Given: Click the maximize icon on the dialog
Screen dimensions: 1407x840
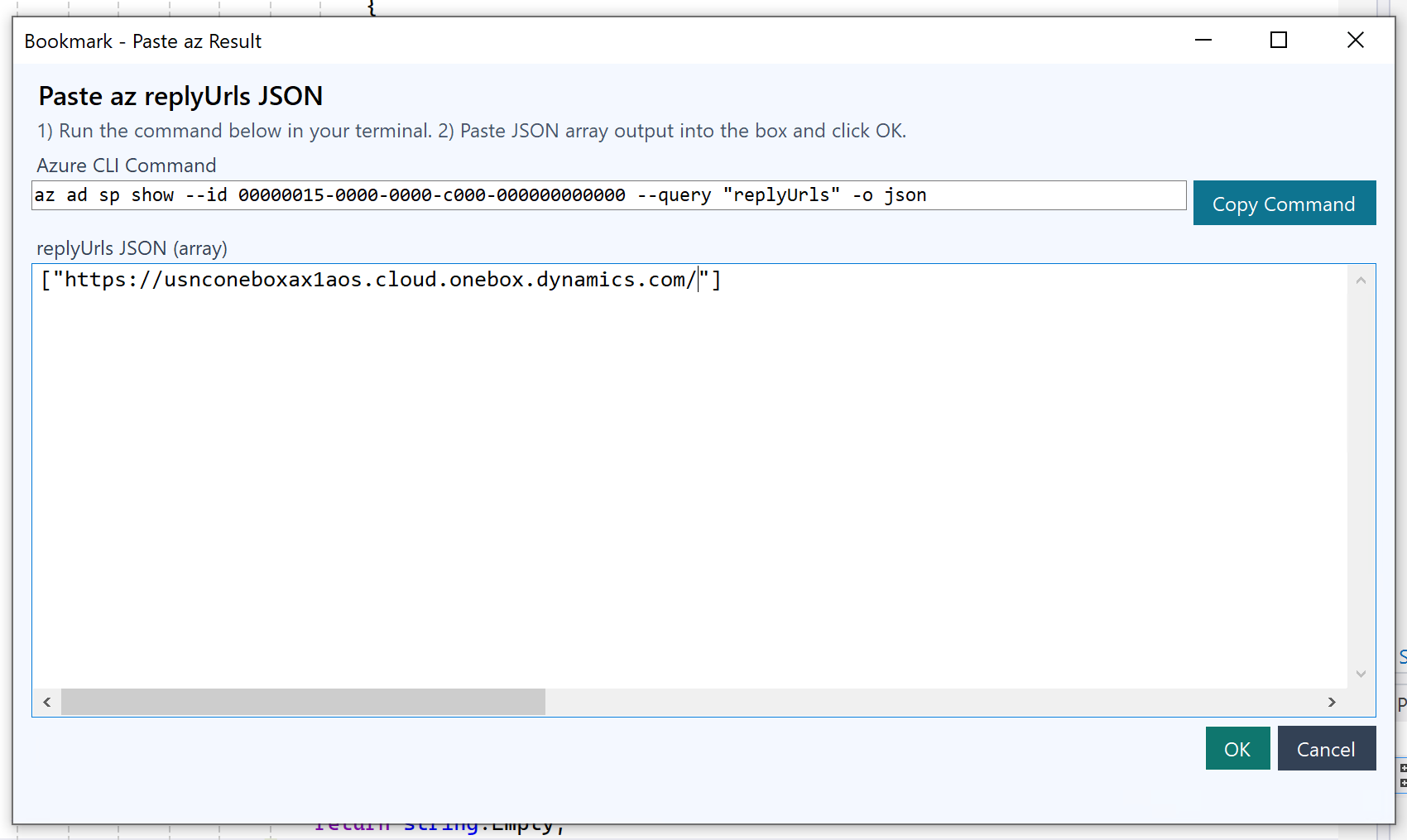Looking at the screenshot, I should click(x=1278, y=40).
